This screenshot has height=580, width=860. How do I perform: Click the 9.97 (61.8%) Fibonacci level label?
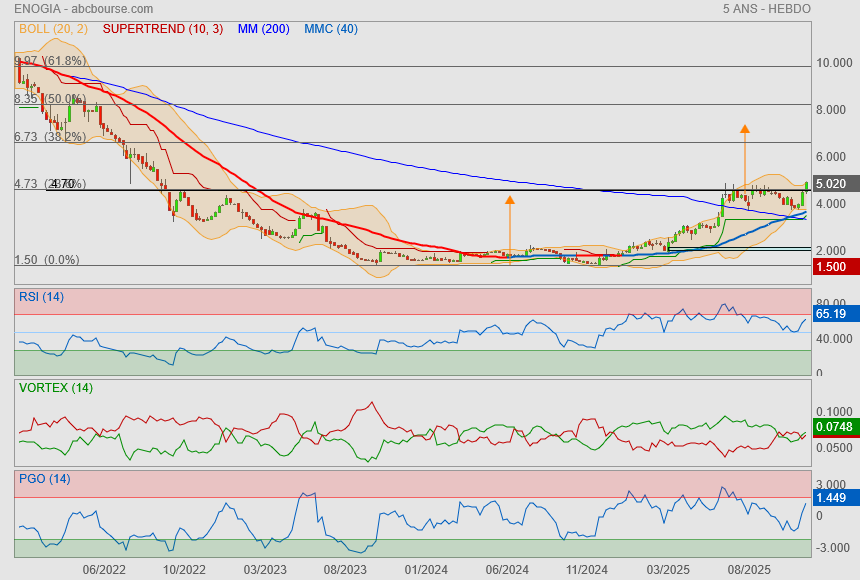(x=47, y=61)
